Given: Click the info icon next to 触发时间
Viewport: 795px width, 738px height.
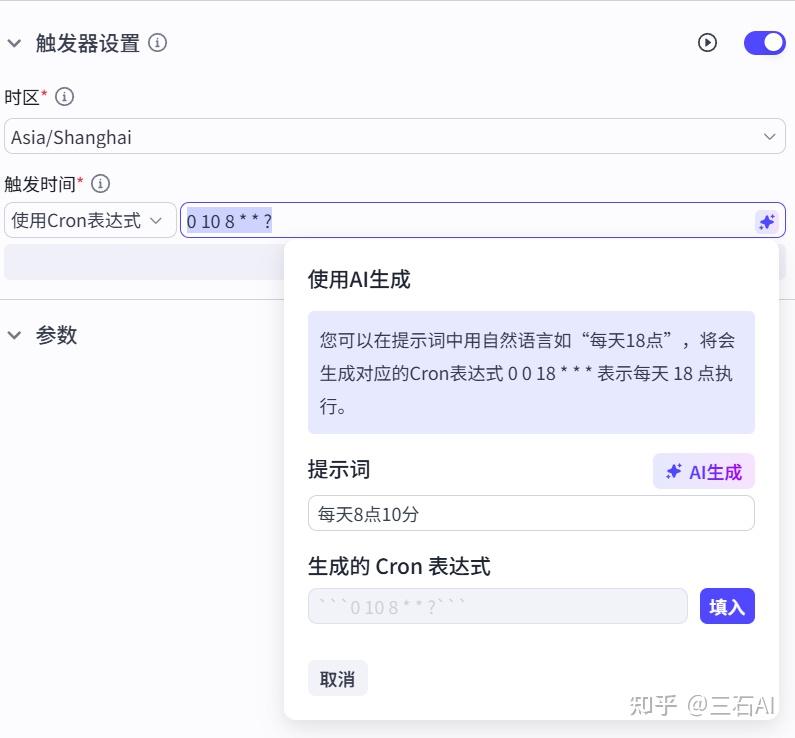Looking at the screenshot, I should pyautogui.click(x=100, y=184).
